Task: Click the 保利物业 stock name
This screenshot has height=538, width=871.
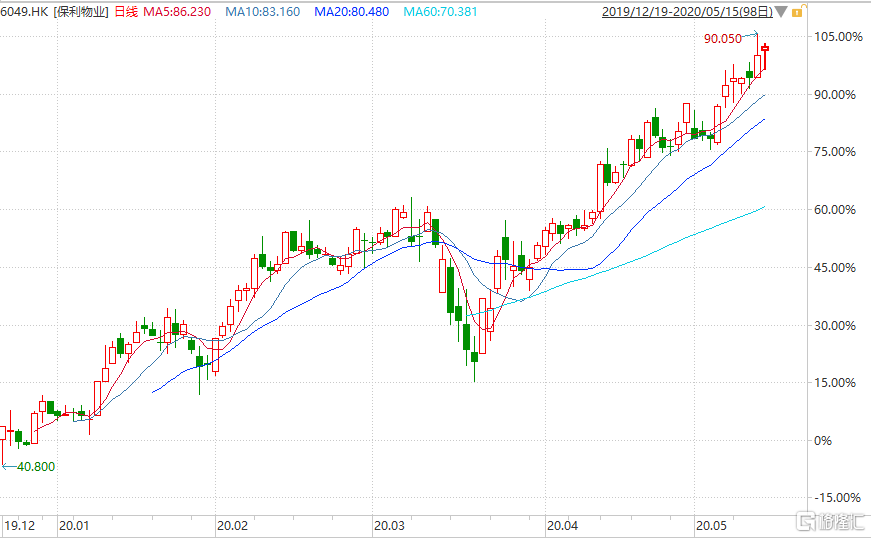Action: [81, 12]
